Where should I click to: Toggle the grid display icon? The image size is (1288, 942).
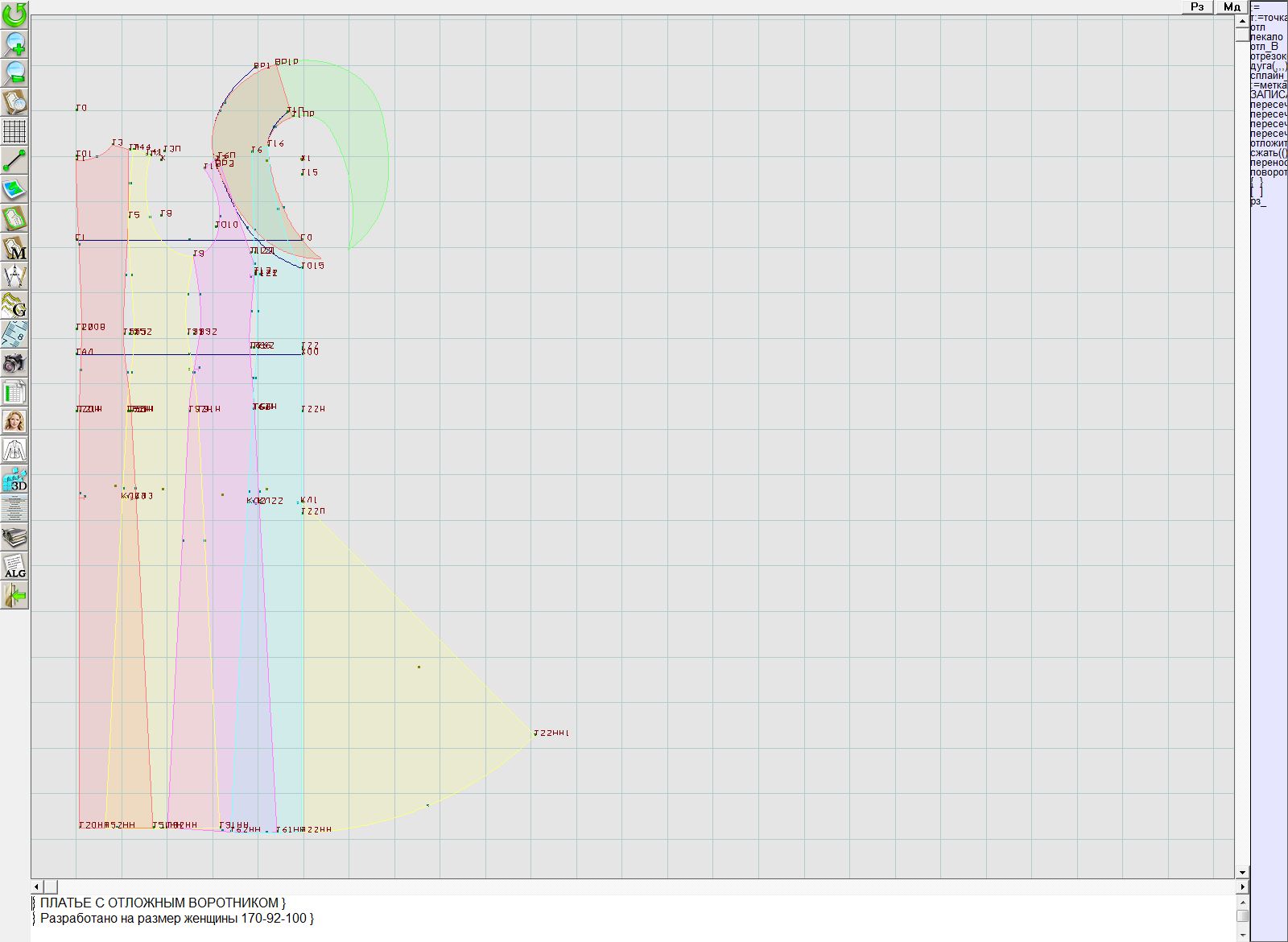pyautogui.click(x=14, y=131)
